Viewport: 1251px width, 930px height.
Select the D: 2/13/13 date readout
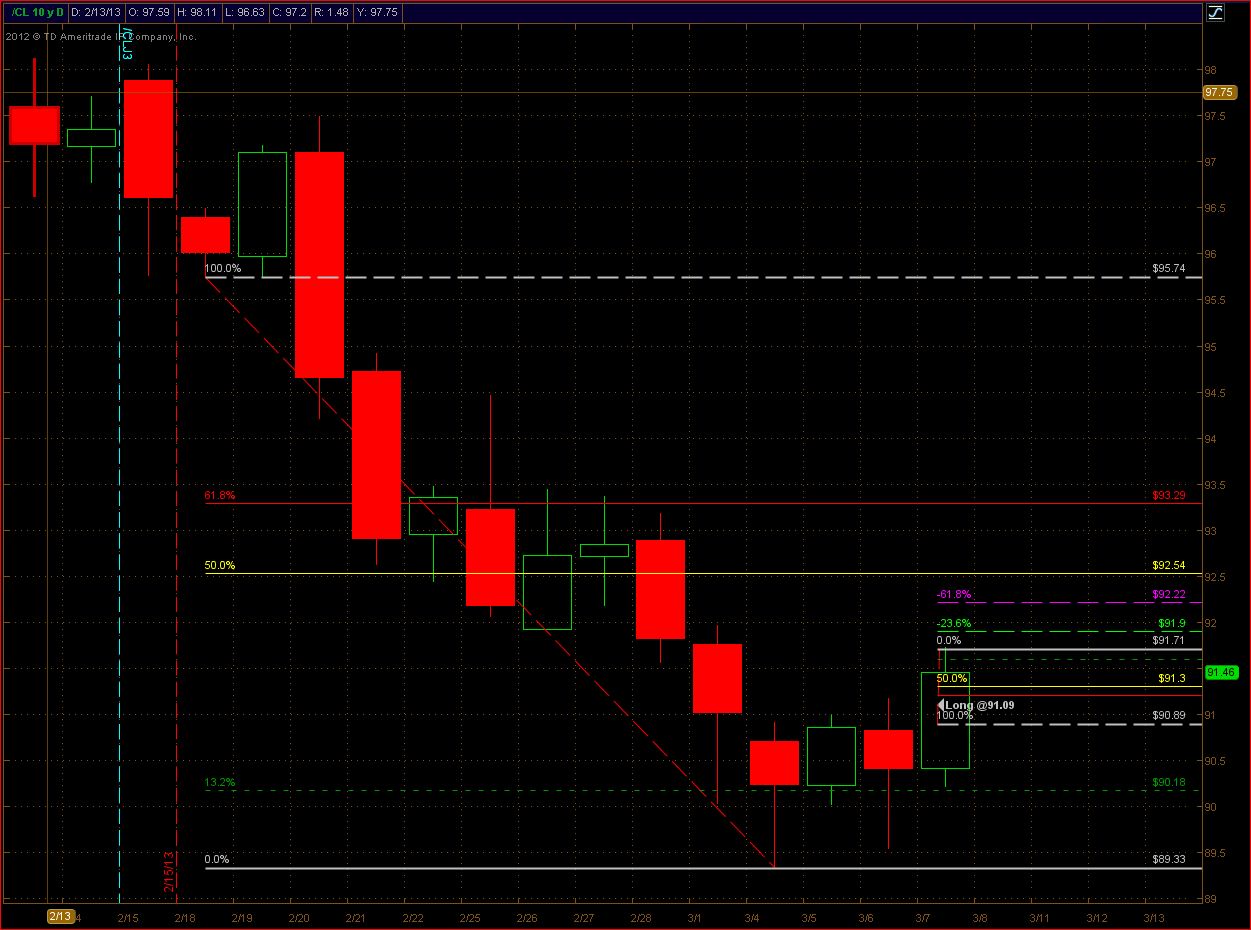pyautogui.click(x=98, y=13)
